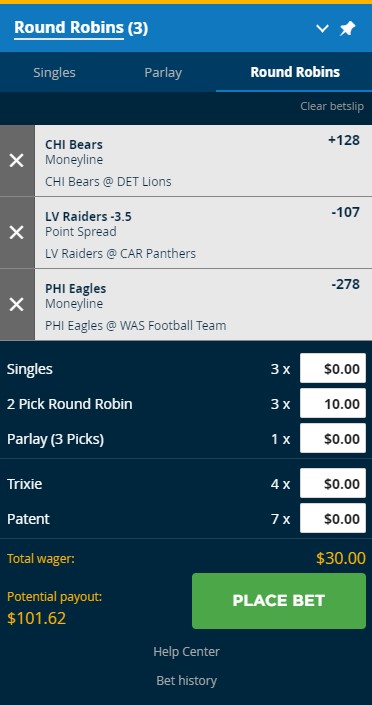Screen dimensions: 372x705
Task: Select the Round Robins tab
Action: tap(295, 72)
